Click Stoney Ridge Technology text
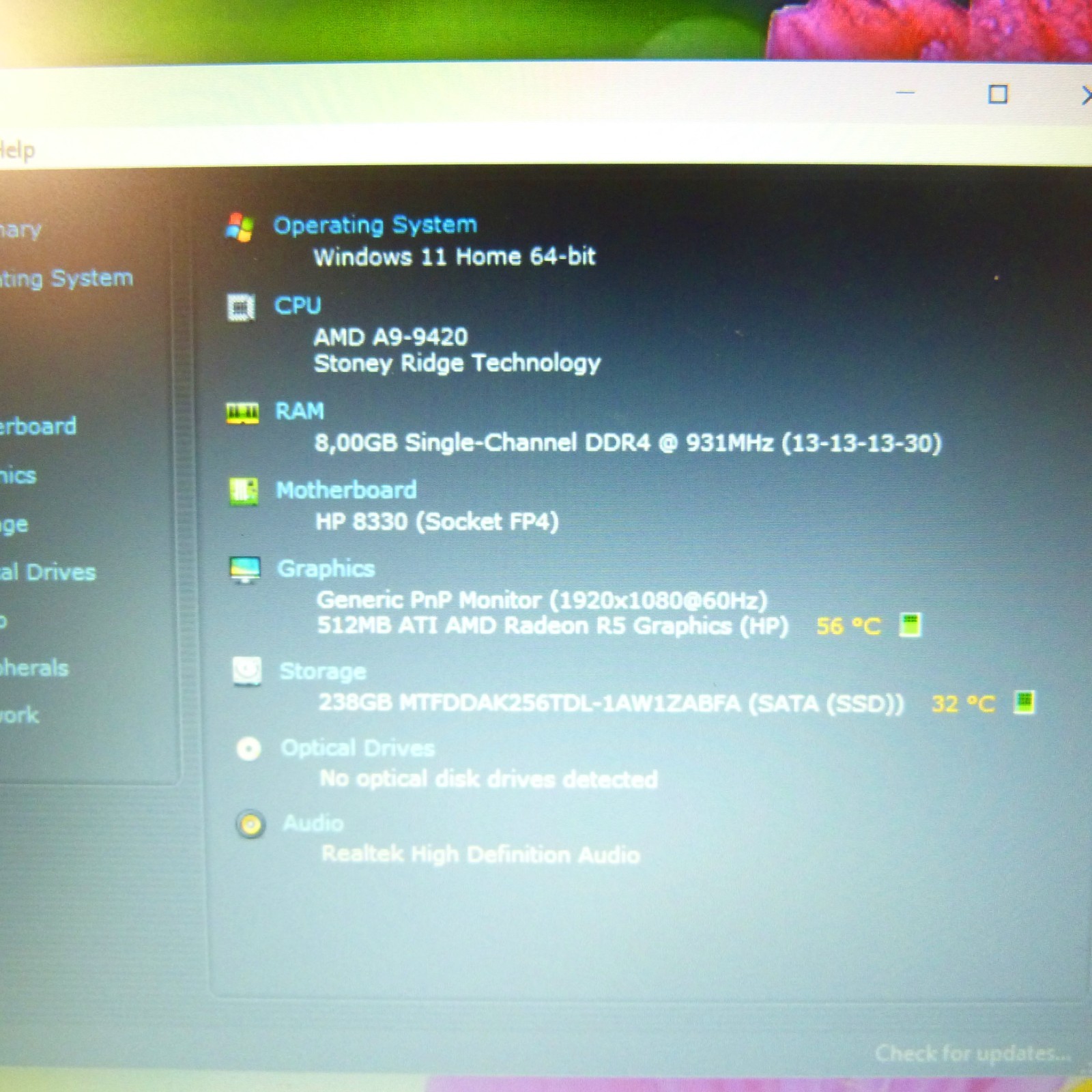 (x=457, y=363)
